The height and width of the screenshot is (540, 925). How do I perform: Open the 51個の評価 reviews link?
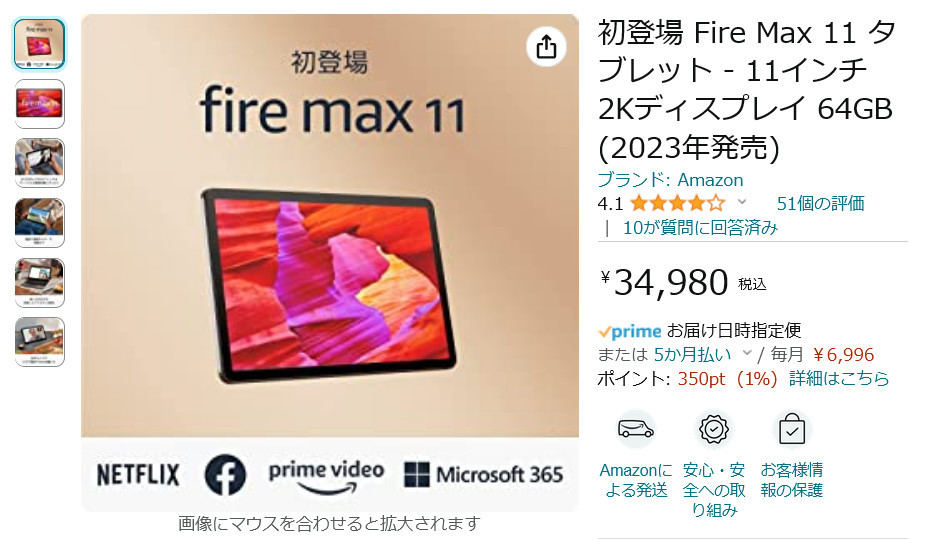pos(820,204)
